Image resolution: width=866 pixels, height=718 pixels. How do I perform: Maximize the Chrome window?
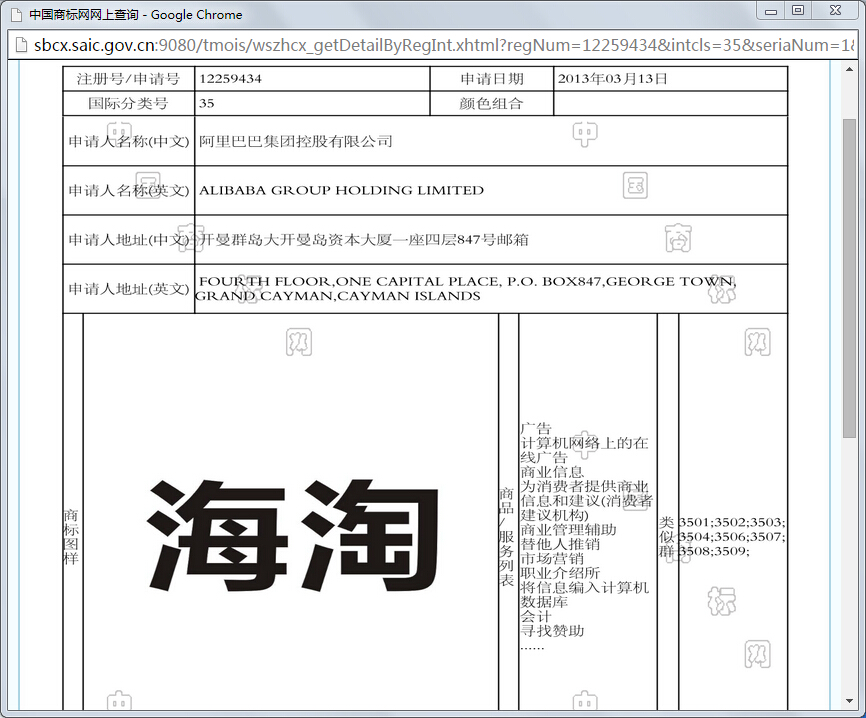798,11
